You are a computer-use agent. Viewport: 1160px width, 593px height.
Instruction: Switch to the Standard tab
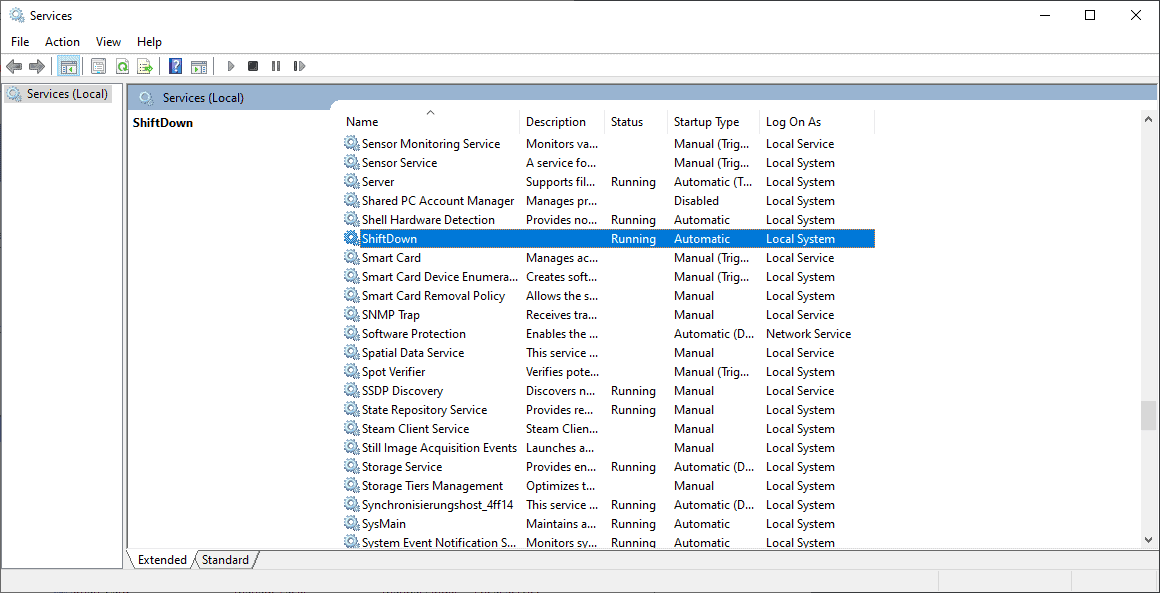[x=225, y=560]
